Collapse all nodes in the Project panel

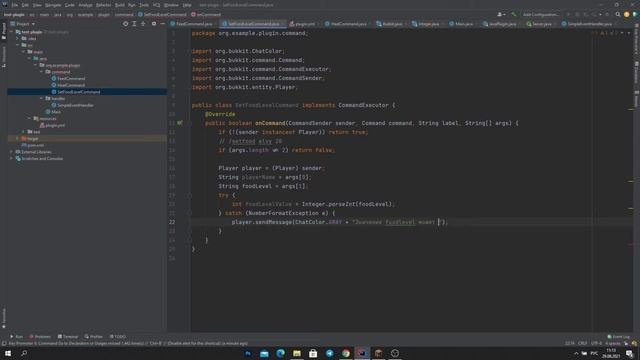click(x=143, y=24)
